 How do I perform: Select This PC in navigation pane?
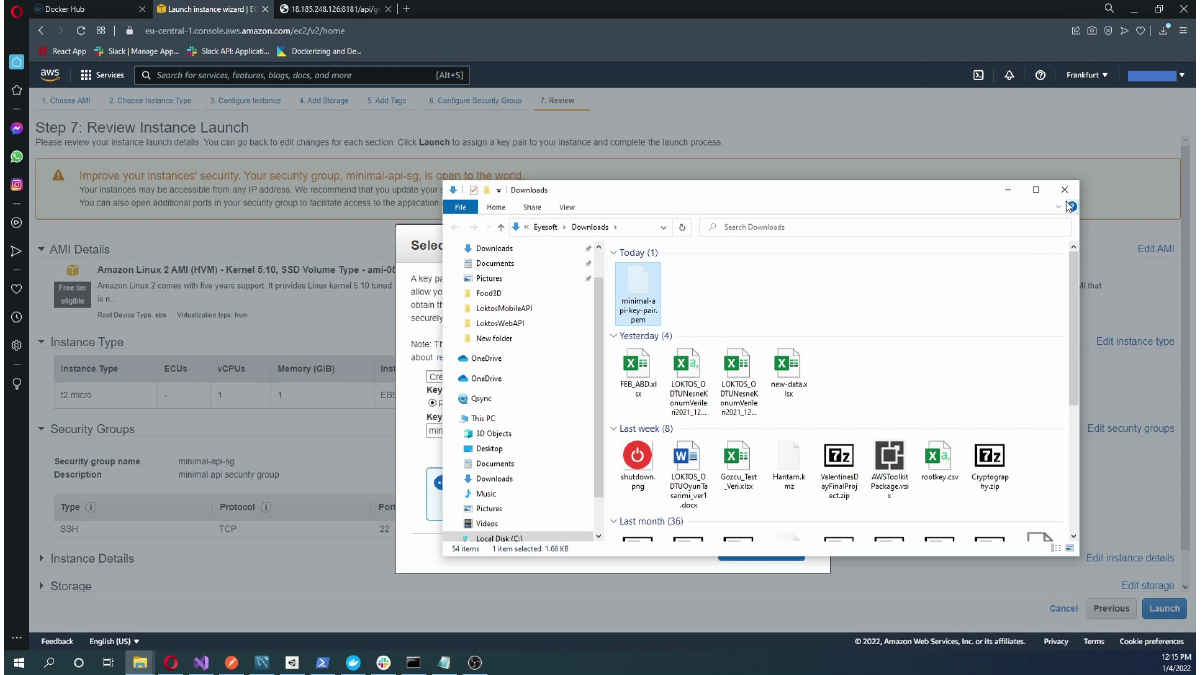pos(483,418)
